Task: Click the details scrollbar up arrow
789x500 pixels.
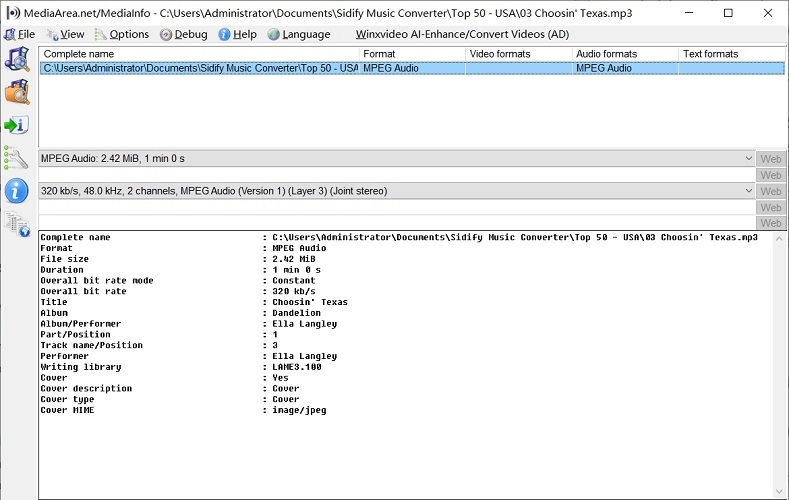Action: coord(779,238)
